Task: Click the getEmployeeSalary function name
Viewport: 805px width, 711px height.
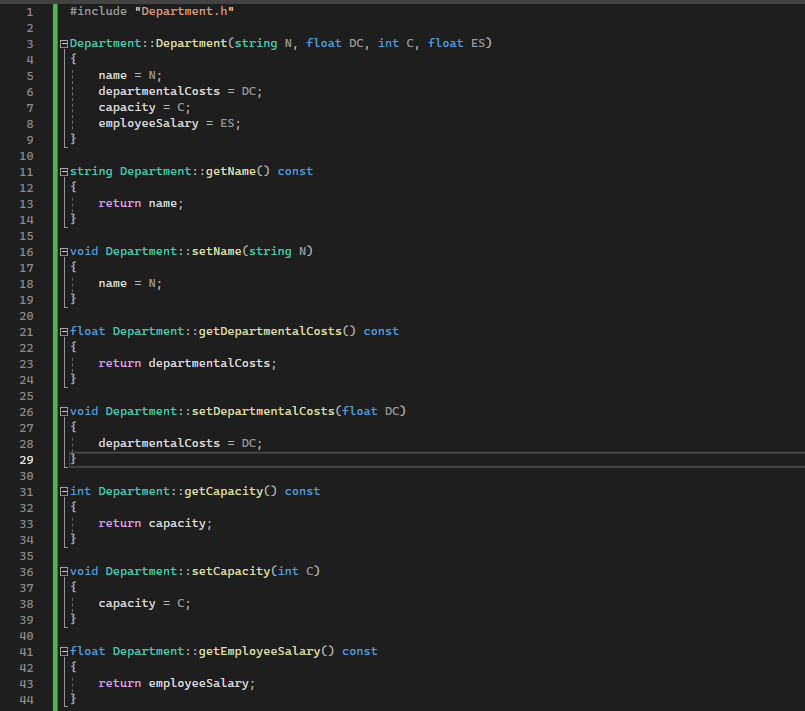Action: coord(259,651)
